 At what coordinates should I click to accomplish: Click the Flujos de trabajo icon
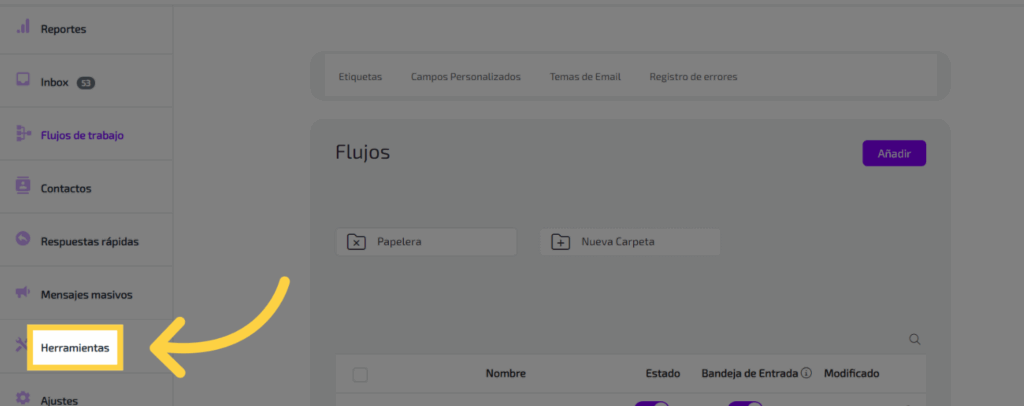[23, 134]
